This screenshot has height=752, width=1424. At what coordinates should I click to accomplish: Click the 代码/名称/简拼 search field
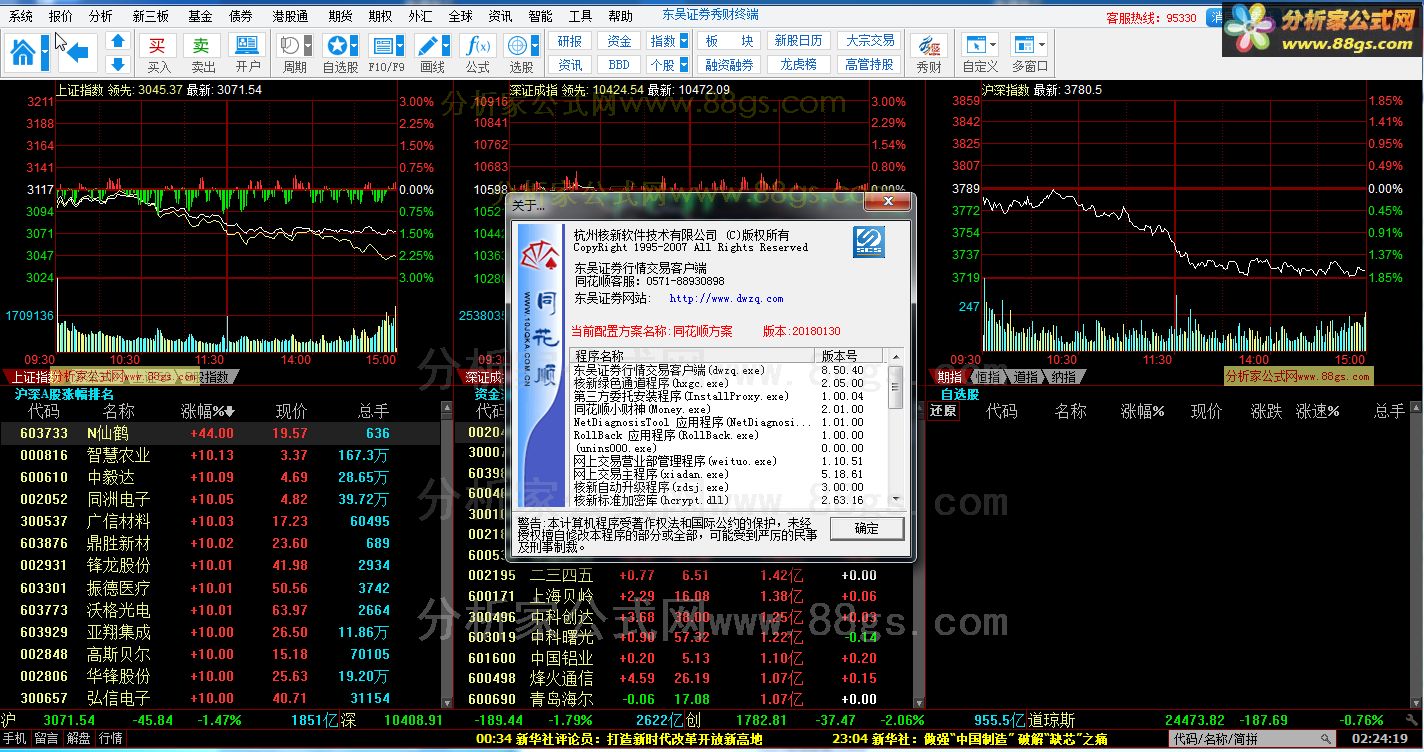(x=1250, y=740)
